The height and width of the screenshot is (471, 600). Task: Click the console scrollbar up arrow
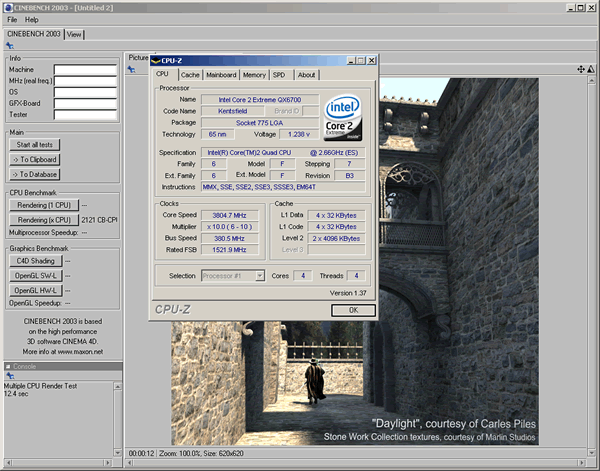[118, 387]
